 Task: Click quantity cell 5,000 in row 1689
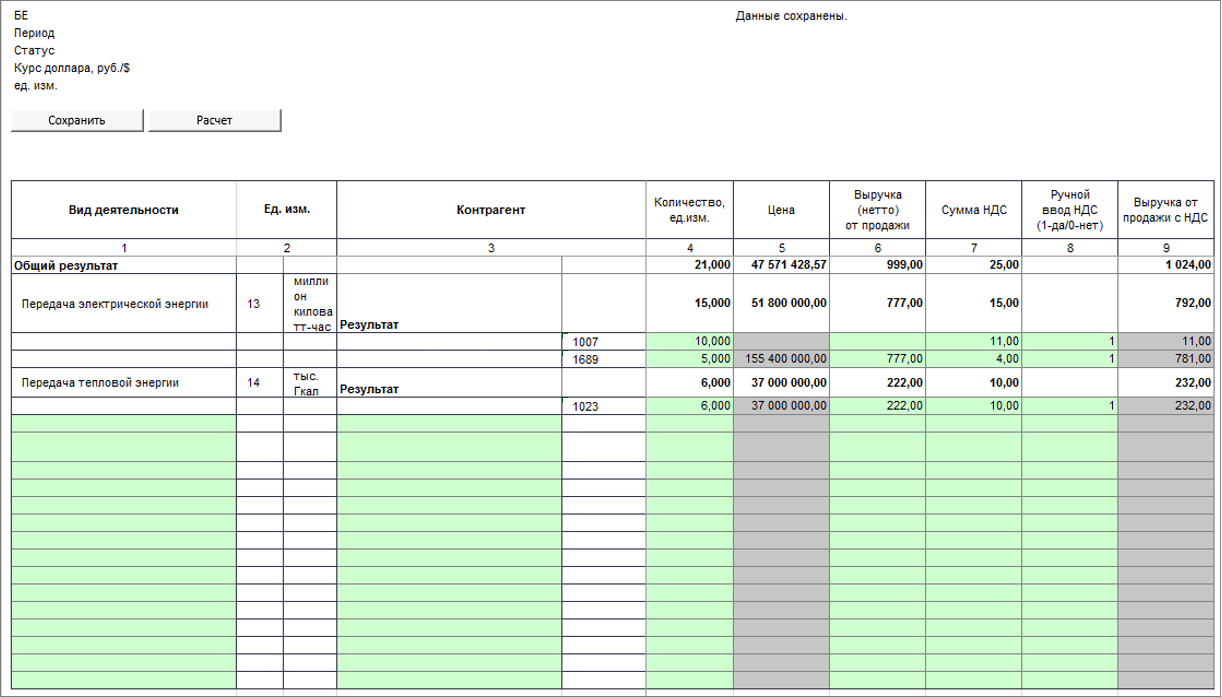[x=689, y=358]
